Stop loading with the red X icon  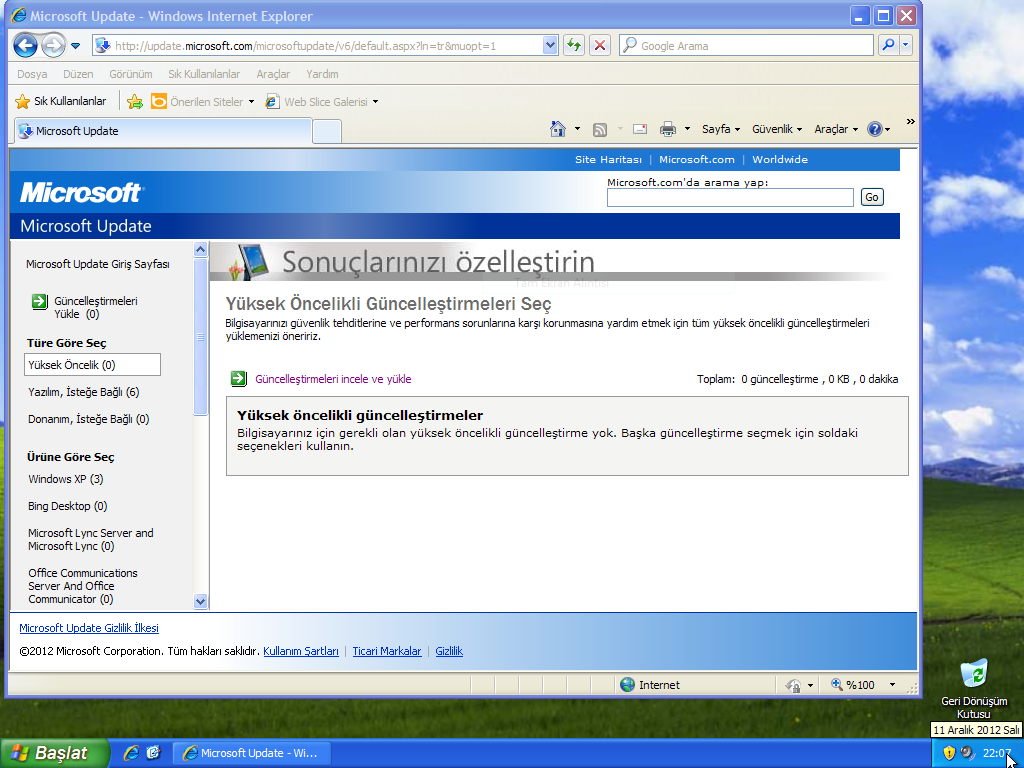point(600,46)
